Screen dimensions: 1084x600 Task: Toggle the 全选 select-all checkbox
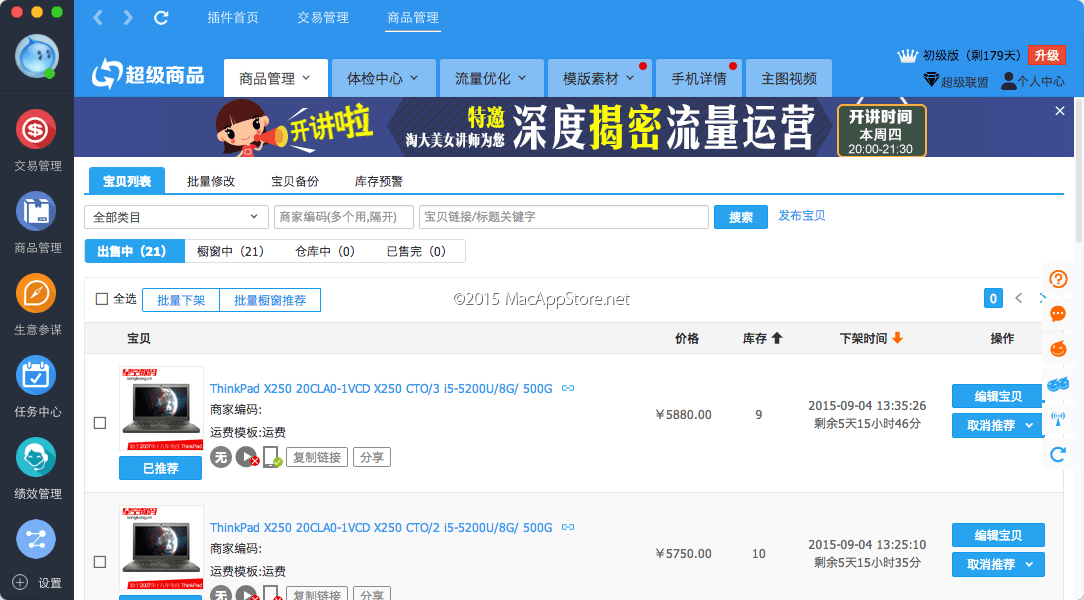coord(101,299)
